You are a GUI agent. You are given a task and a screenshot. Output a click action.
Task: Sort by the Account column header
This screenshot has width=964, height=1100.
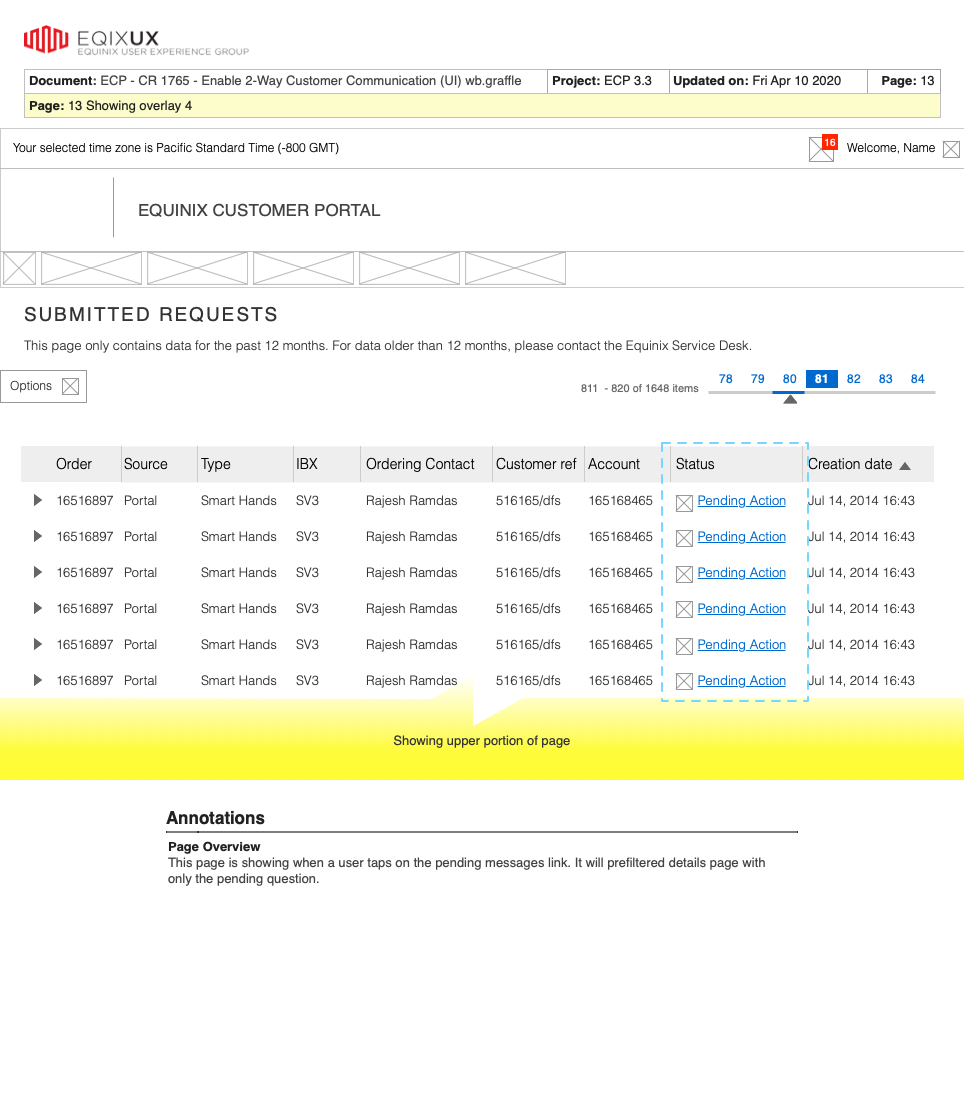click(614, 464)
